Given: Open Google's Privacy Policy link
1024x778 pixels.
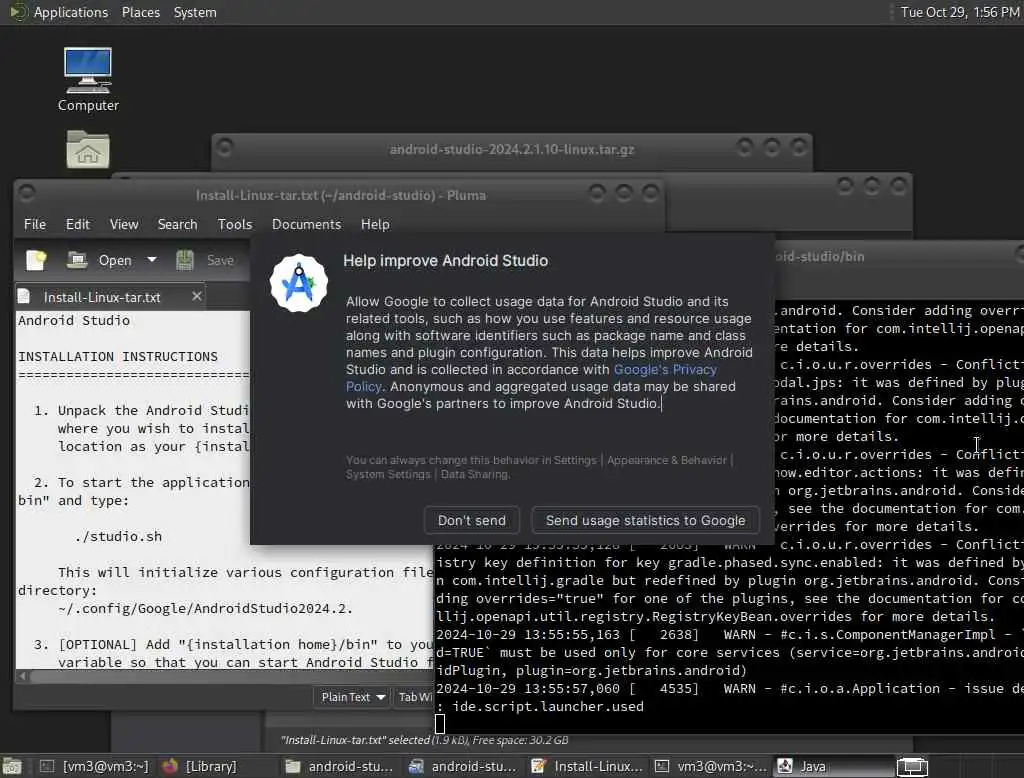Looking at the screenshot, I should pyautogui.click(x=665, y=370).
